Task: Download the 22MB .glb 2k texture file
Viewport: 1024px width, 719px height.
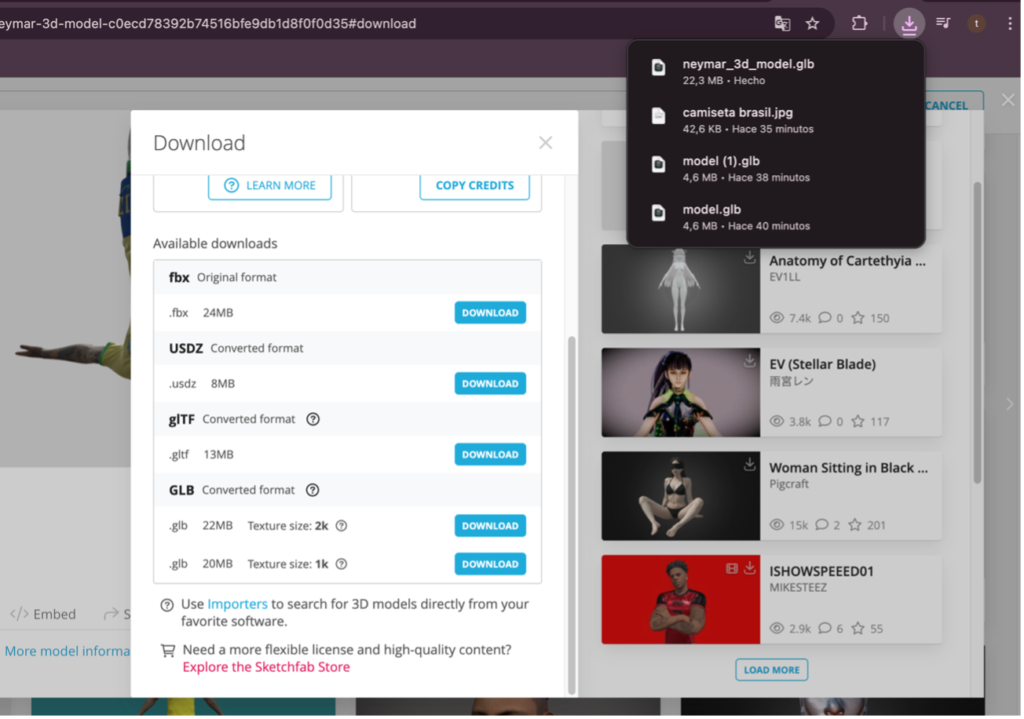Action: pos(491,527)
